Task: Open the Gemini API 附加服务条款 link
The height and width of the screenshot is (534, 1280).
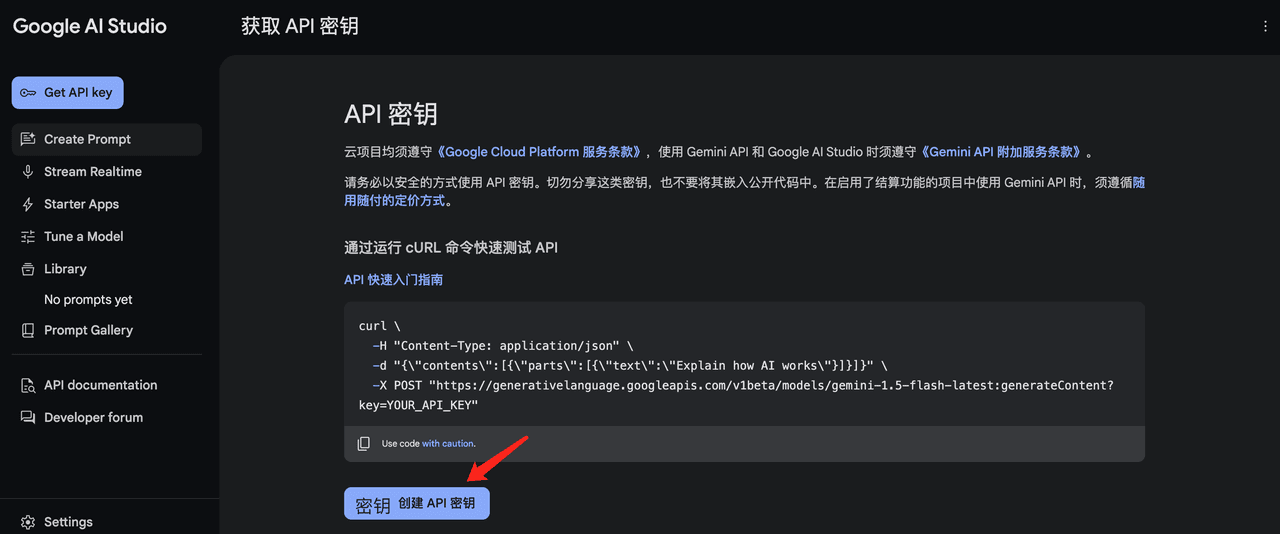Action: [1001, 152]
